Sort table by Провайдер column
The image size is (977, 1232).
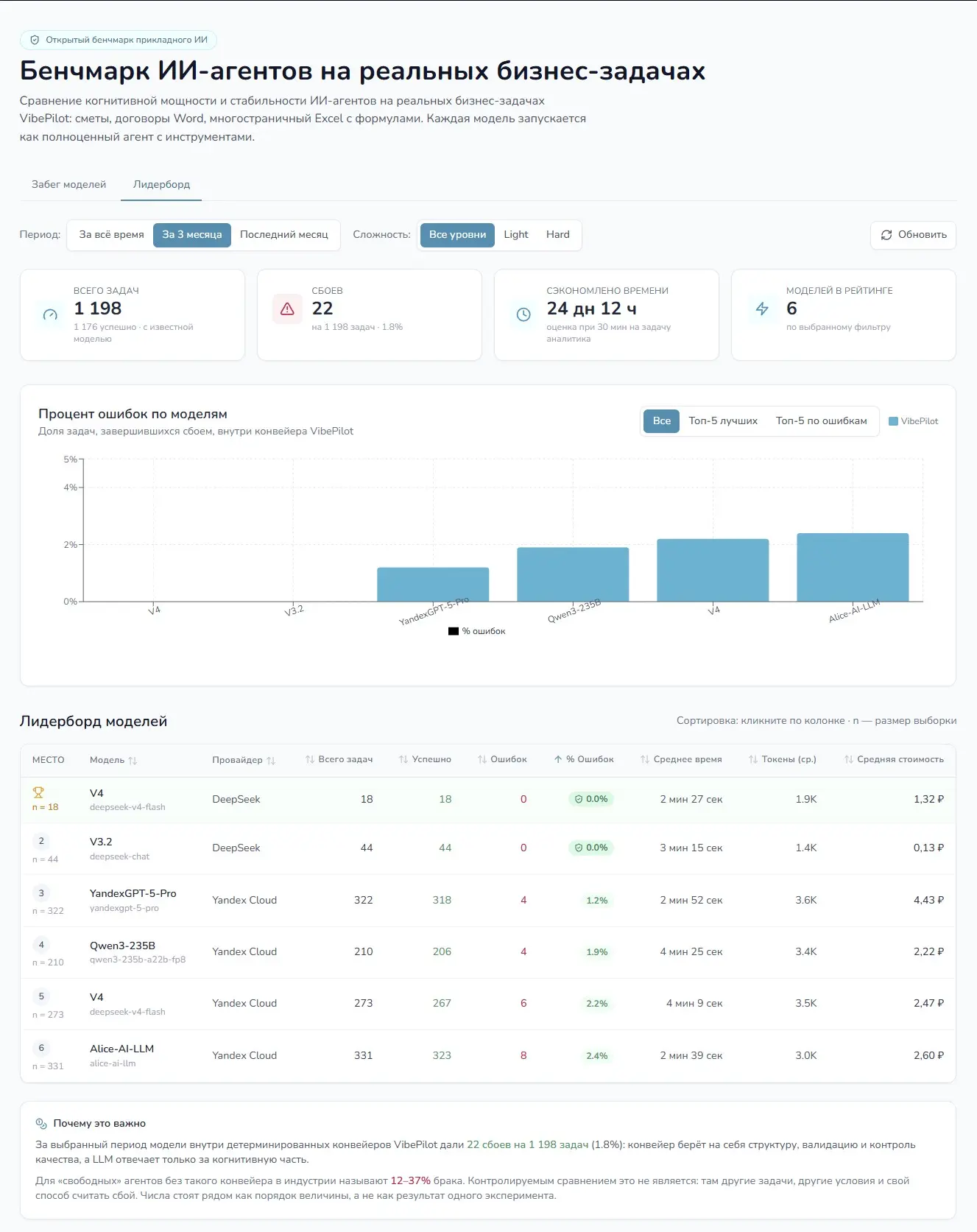(x=244, y=760)
